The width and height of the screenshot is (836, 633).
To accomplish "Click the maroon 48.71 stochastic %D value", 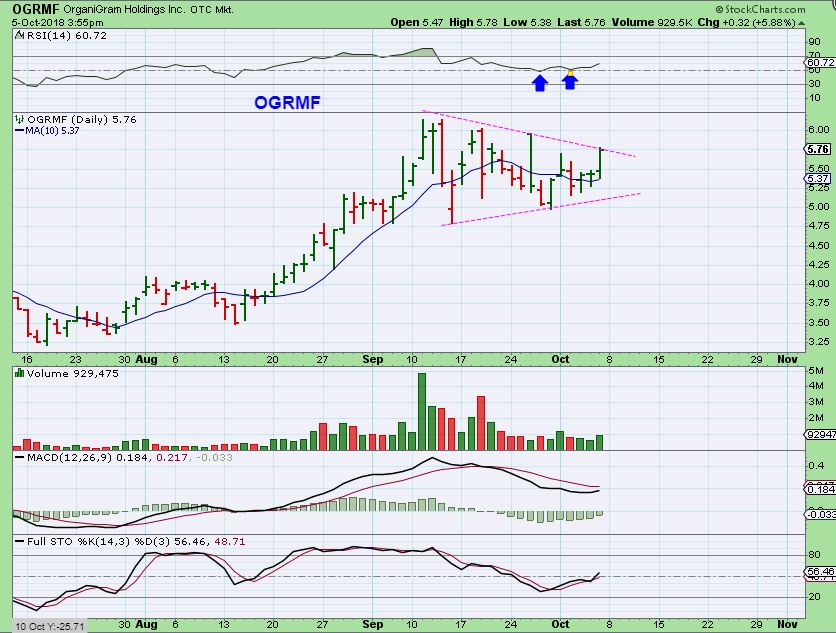I will point(230,542).
